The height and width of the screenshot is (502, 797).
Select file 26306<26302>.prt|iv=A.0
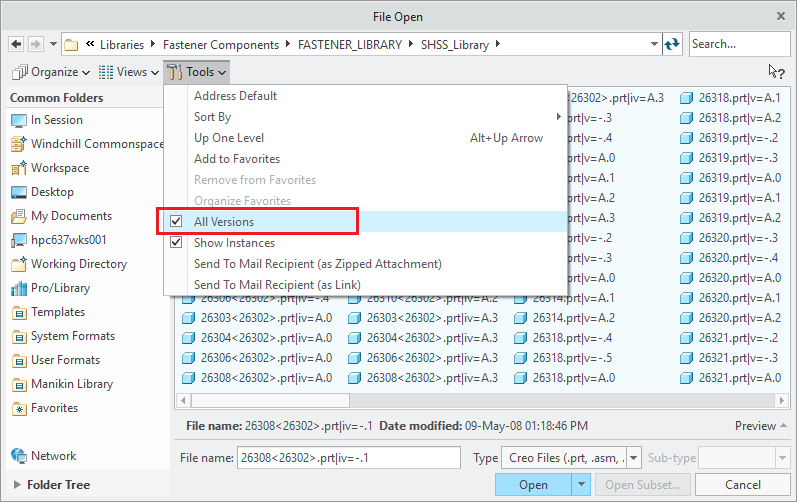[x=257, y=358]
